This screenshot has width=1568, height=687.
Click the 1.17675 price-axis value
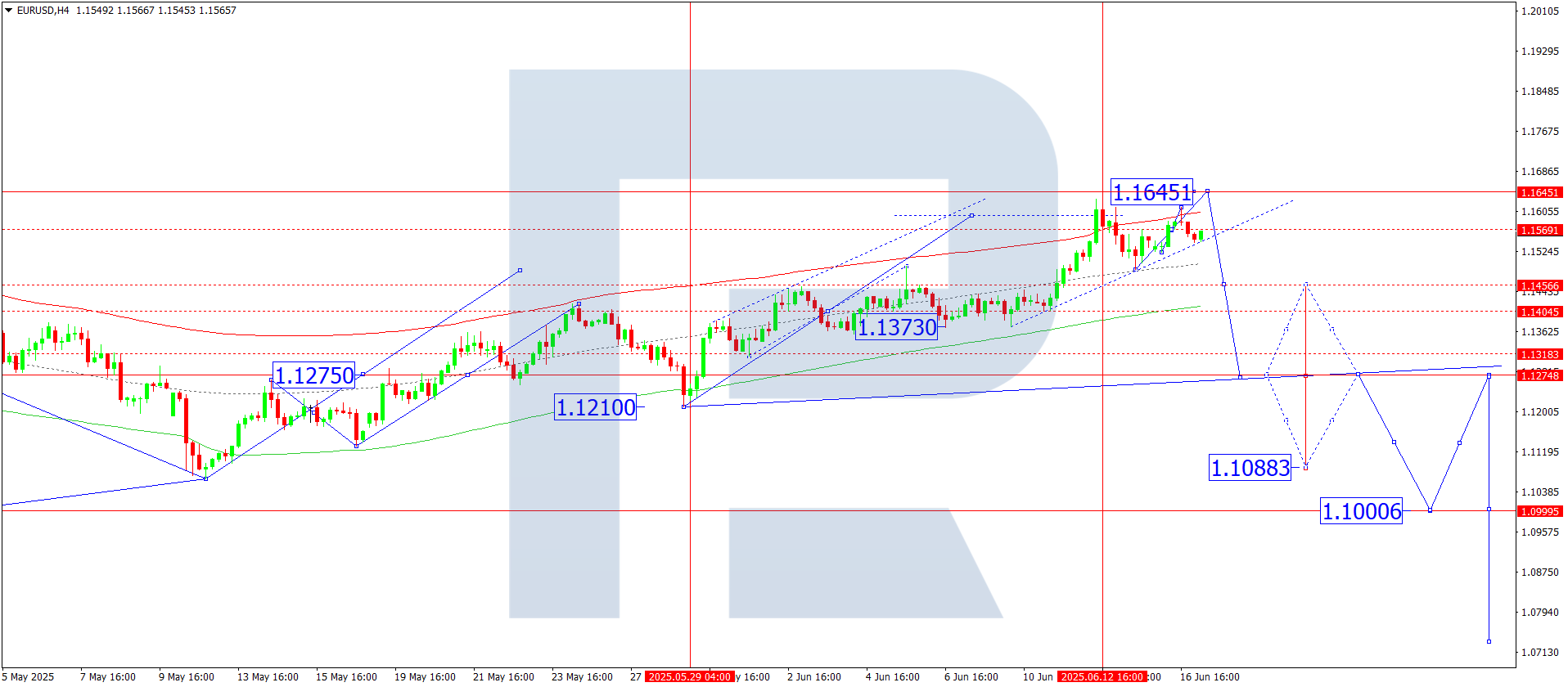click(x=1539, y=131)
